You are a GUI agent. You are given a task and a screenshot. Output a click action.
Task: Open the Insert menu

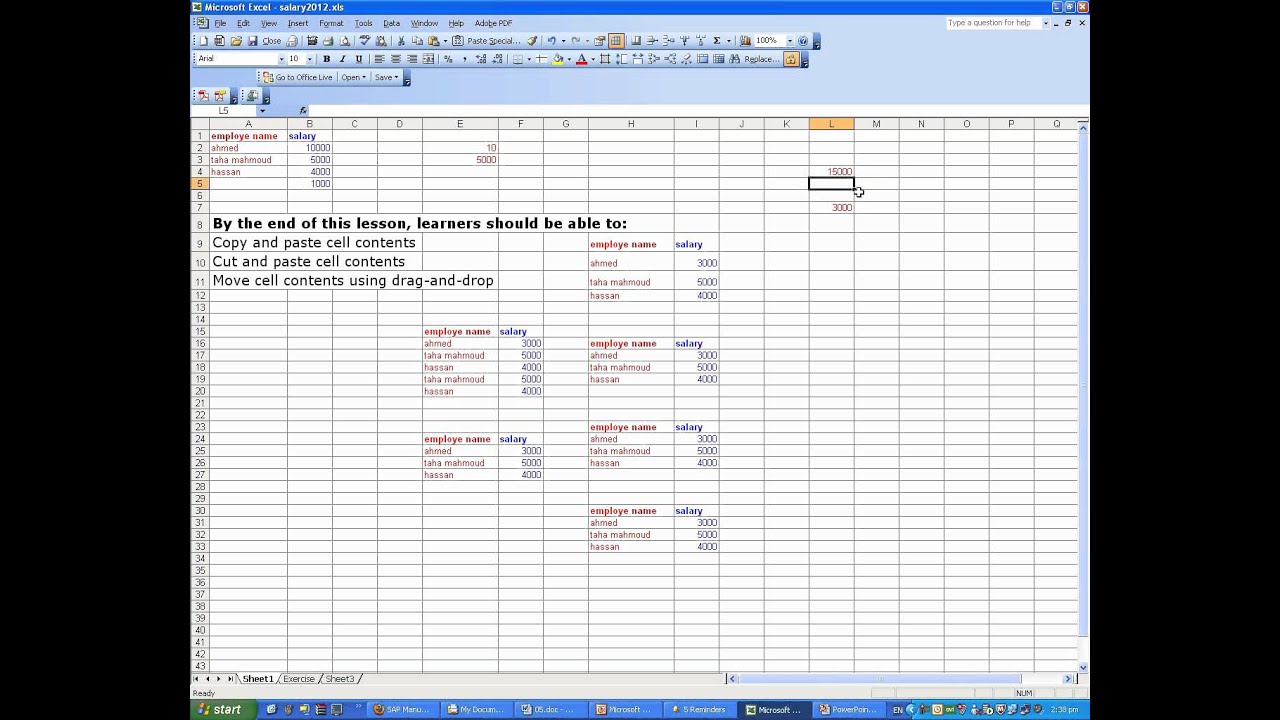[298, 23]
